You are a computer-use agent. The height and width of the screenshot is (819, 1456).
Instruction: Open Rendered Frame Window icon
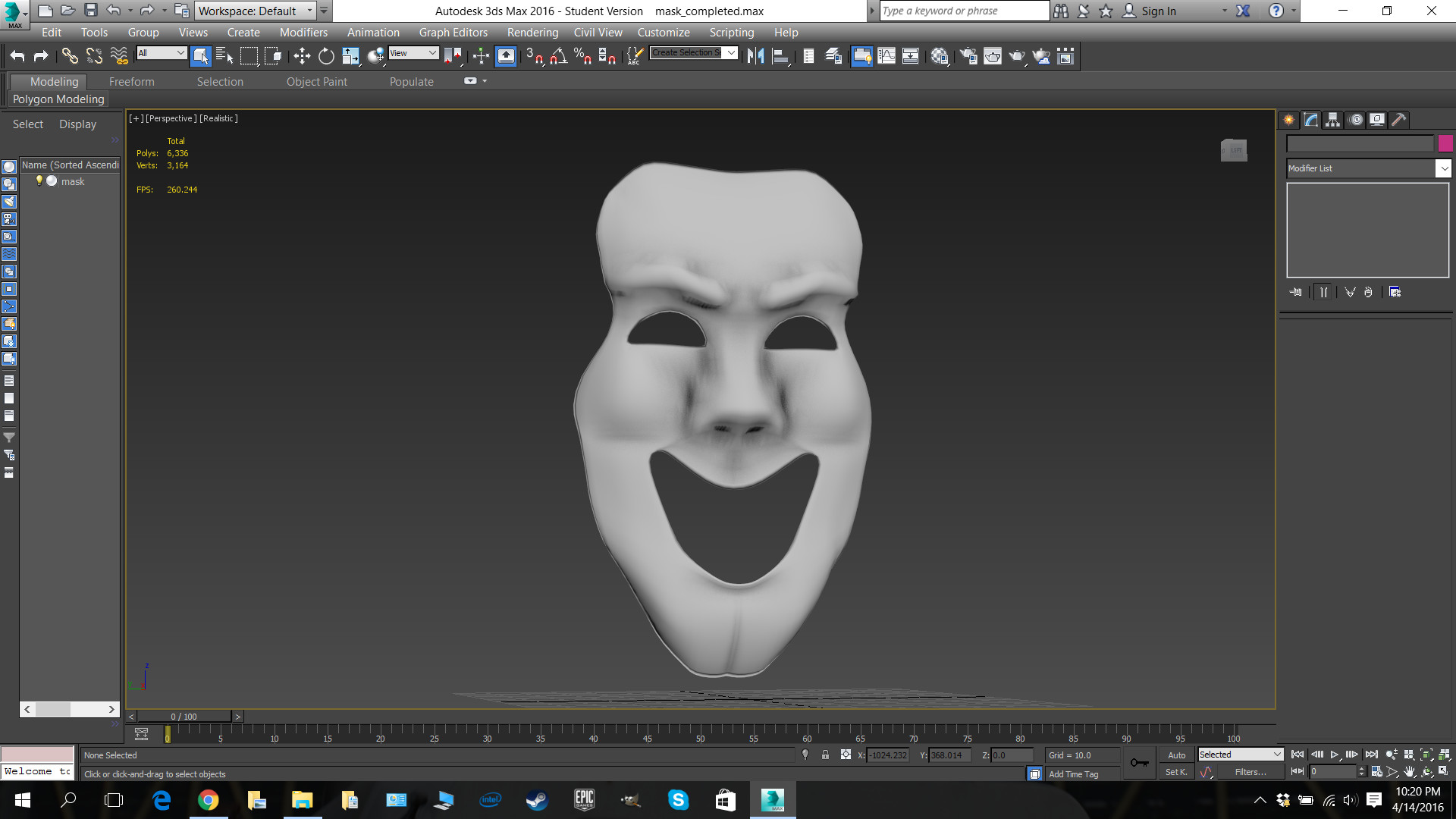[x=993, y=56]
